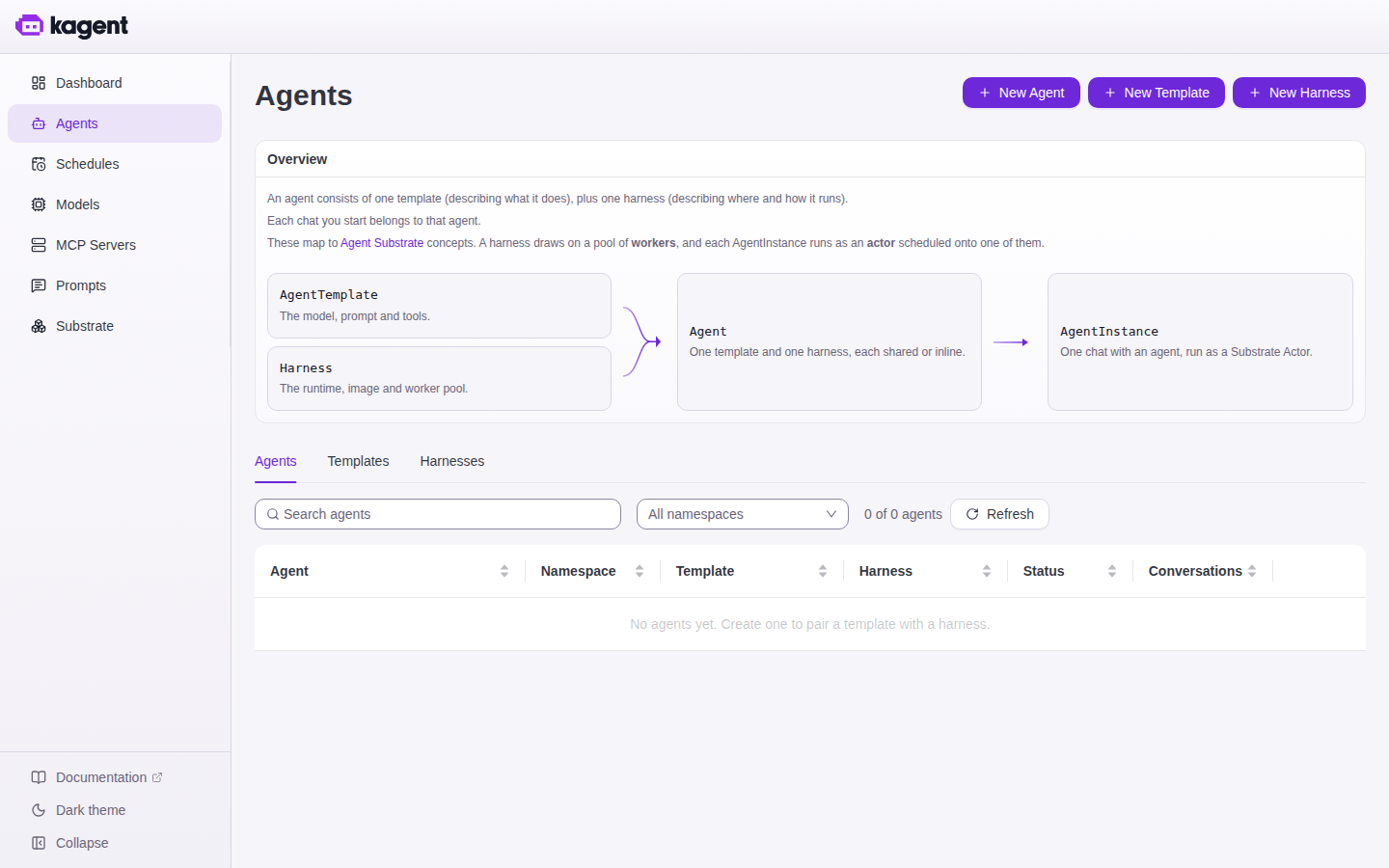Click the magnifier icon in Search agents

273,514
